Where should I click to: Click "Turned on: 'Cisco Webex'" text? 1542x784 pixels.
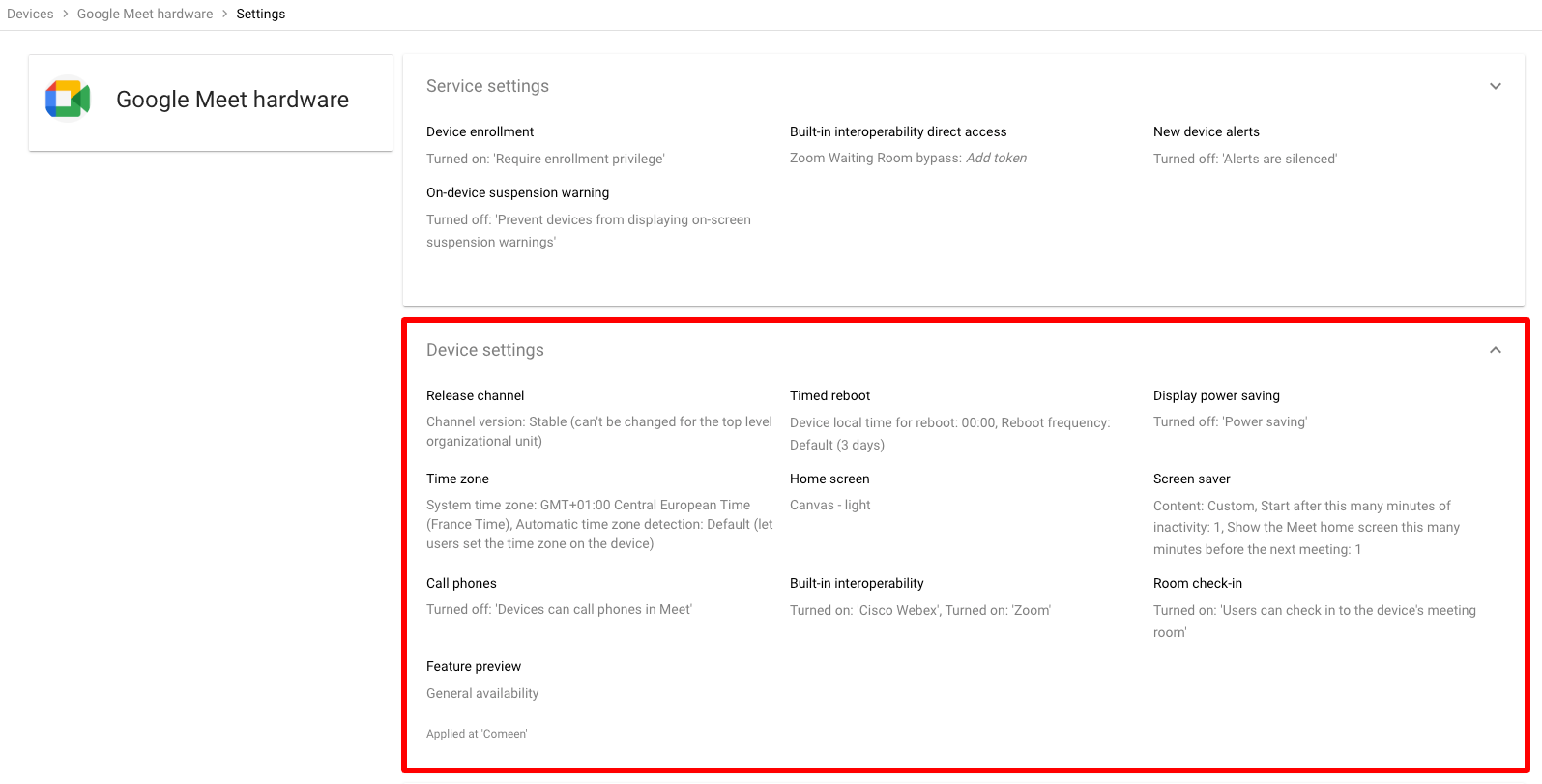(920, 610)
